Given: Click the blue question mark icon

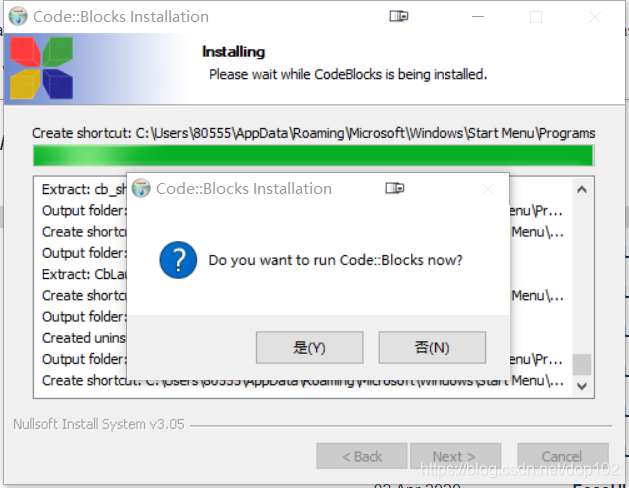Looking at the screenshot, I should [x=178, y=260].
